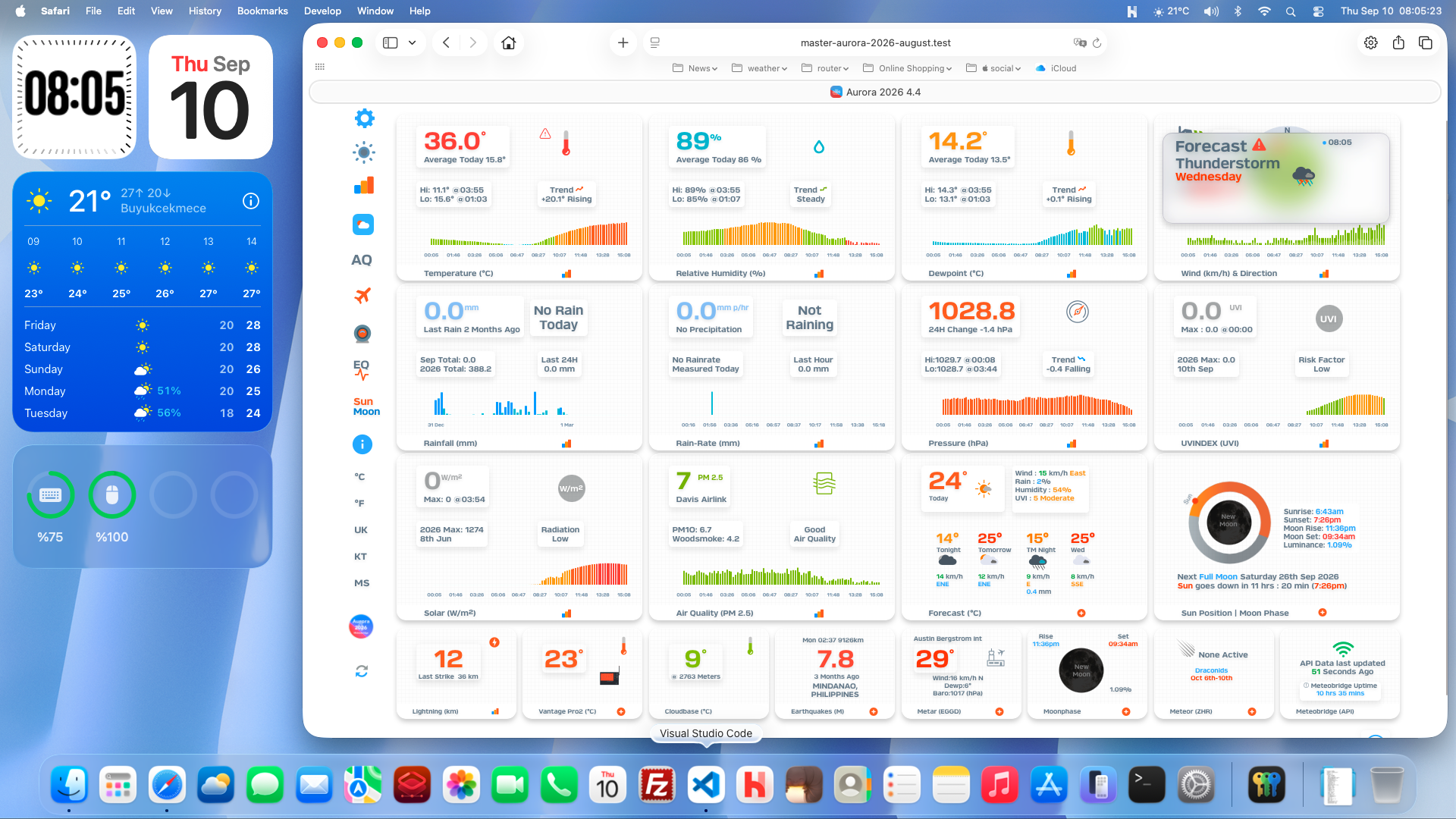Viewport: 1456px width, 819px height.
Task: Click the Aurora 2026 round badge
Action: (x=361, y=626)
